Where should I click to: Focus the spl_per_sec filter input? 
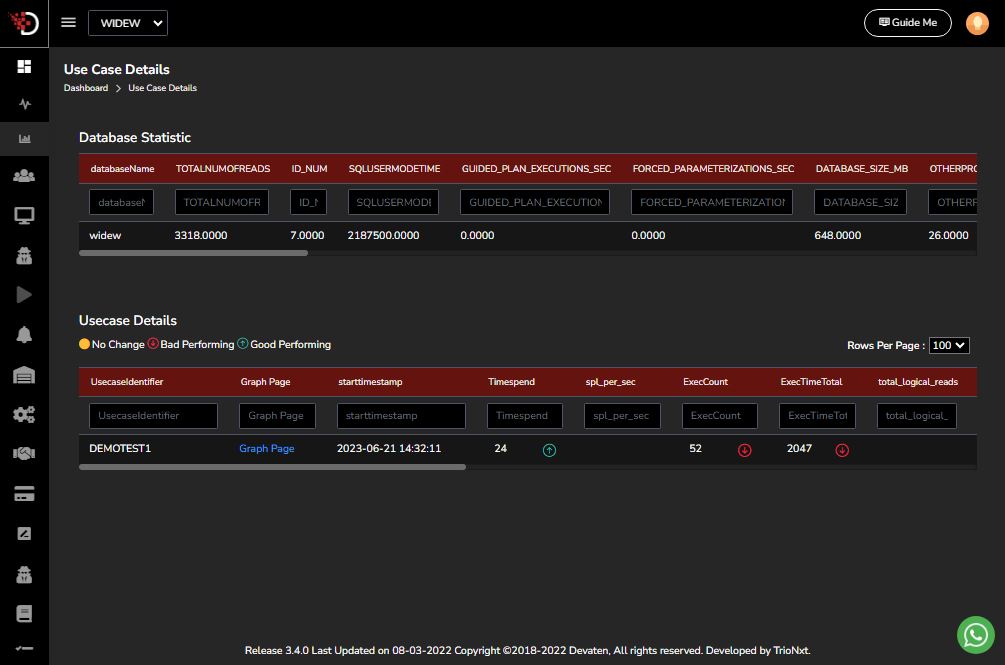click(622, 416)
